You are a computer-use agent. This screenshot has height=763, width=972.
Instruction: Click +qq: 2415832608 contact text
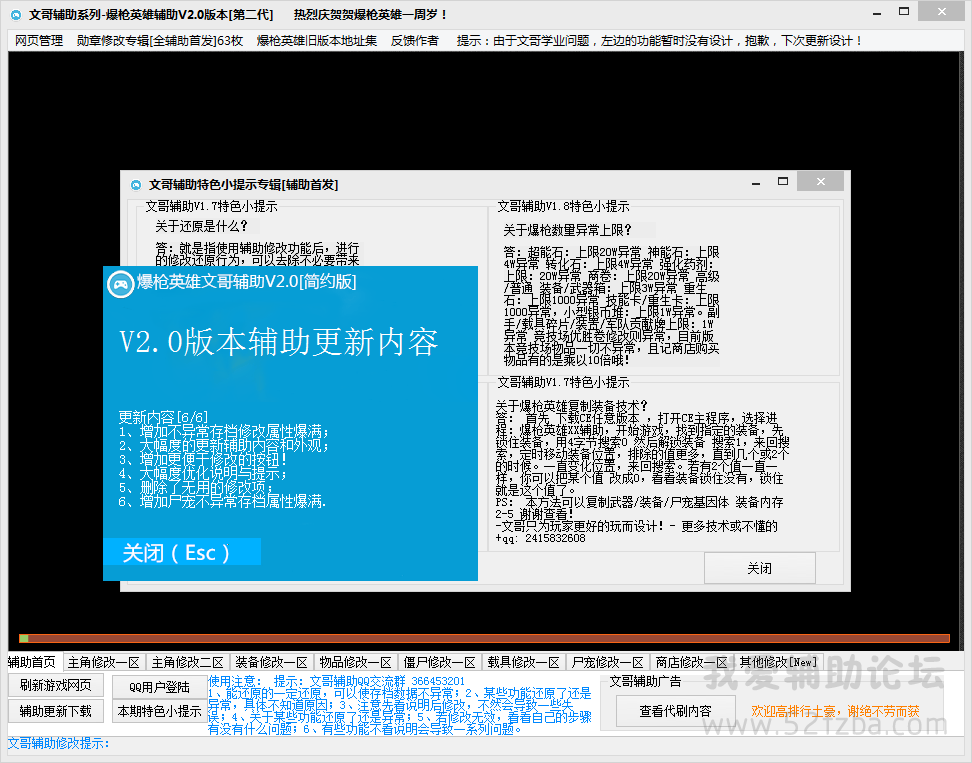pos(540,539)
